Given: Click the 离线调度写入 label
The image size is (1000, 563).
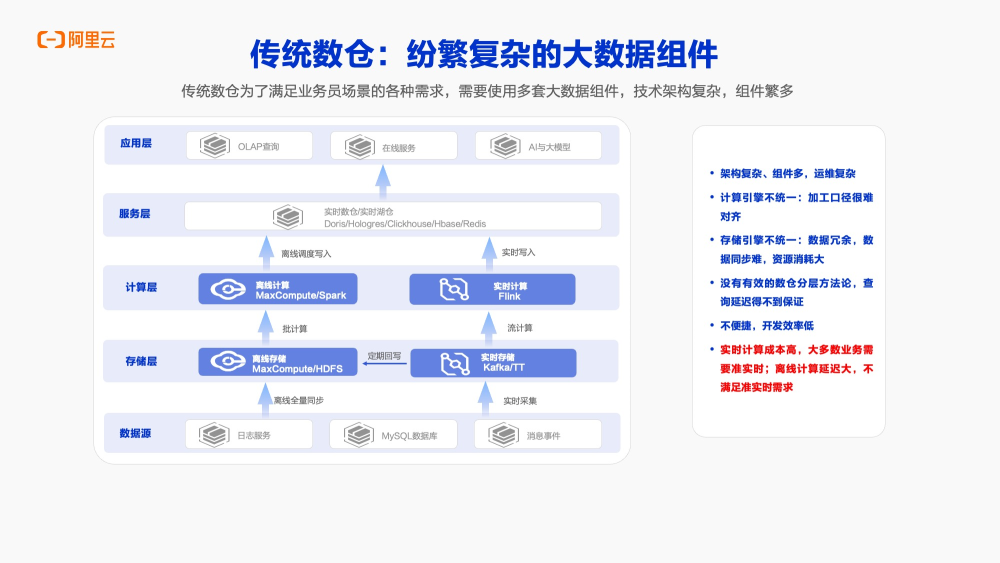Looking at the screenshot, I should [x=306, y=254].
